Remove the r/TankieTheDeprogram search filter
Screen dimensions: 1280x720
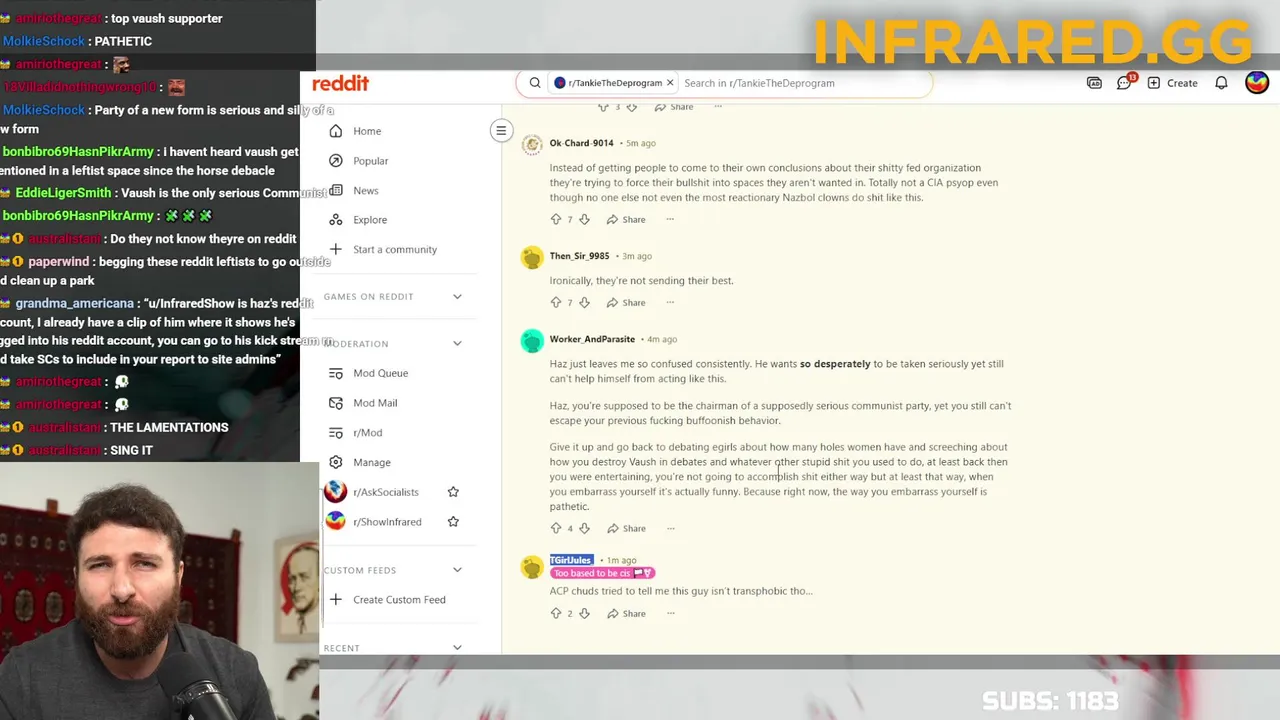click(670, 83)
